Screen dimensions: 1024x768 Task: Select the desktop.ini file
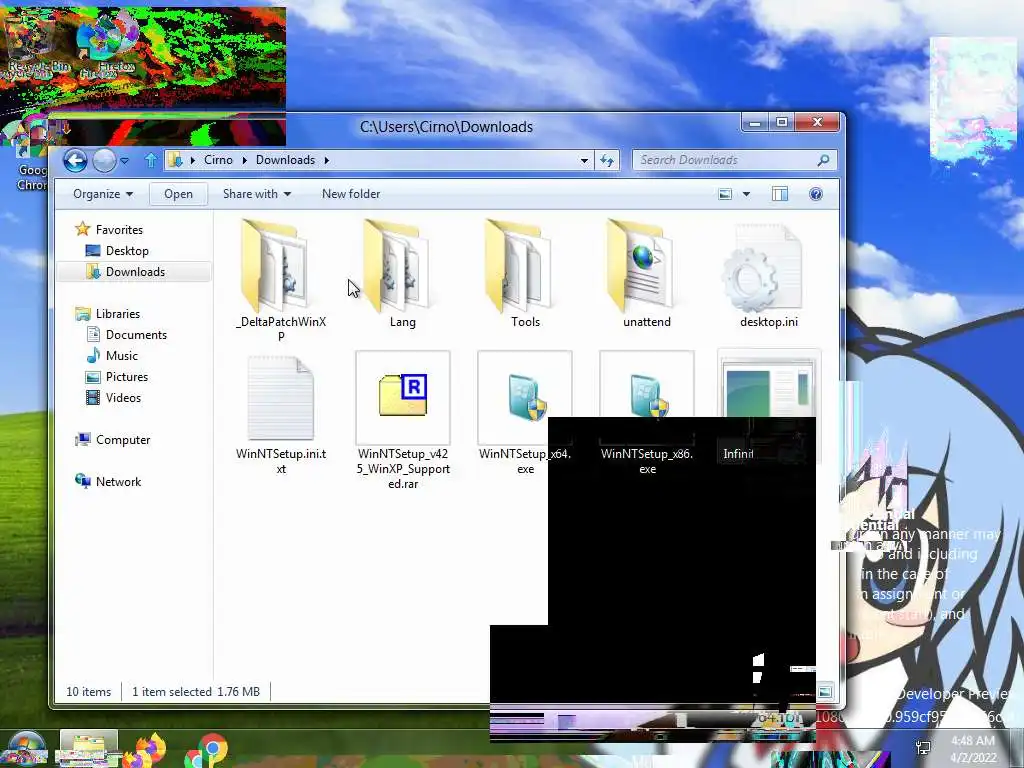tap(769, 274)
